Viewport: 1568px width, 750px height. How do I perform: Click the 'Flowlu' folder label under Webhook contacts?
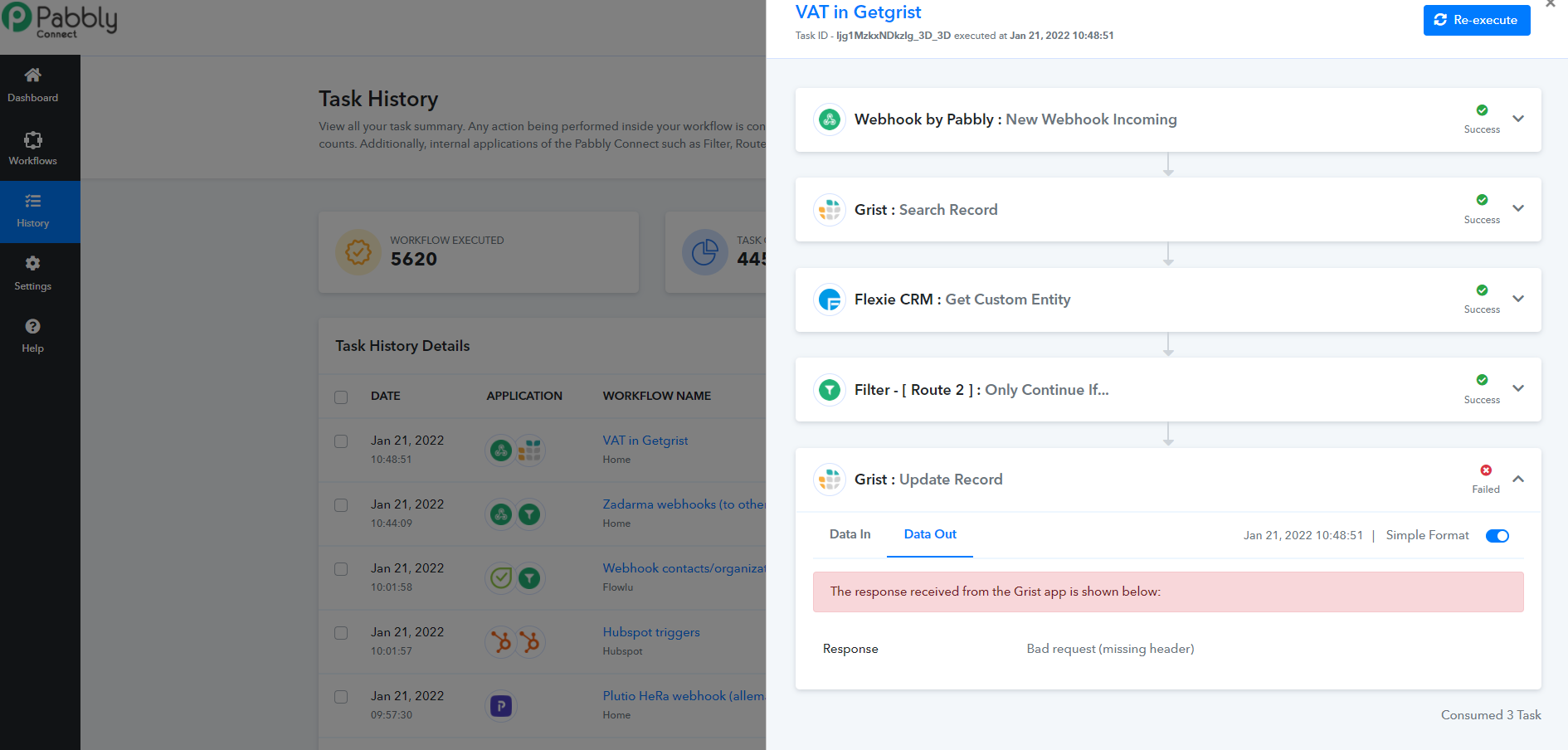pyautogui.click(x=618, y=587)
